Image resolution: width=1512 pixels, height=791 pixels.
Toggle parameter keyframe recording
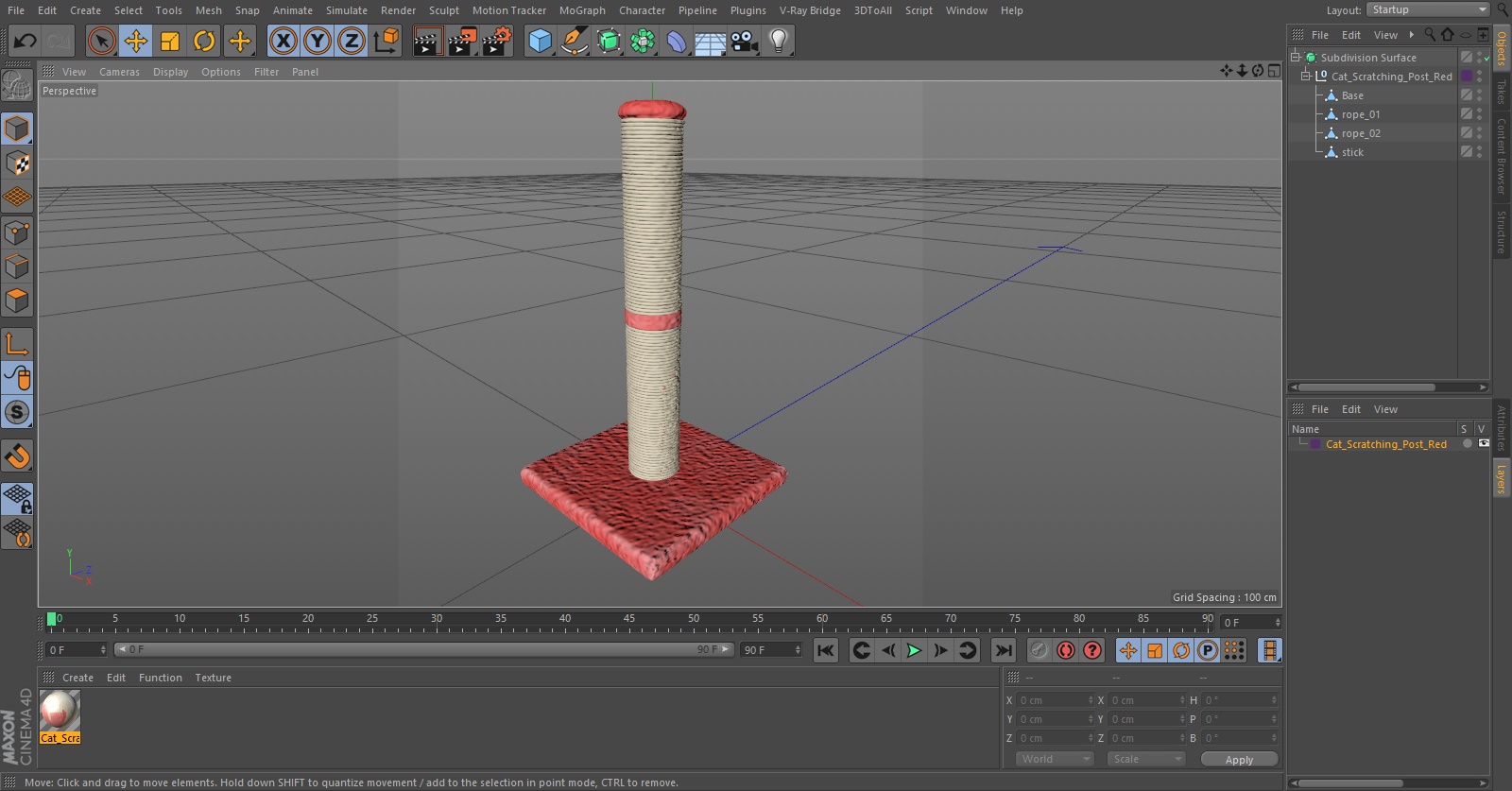point(1208,650)
